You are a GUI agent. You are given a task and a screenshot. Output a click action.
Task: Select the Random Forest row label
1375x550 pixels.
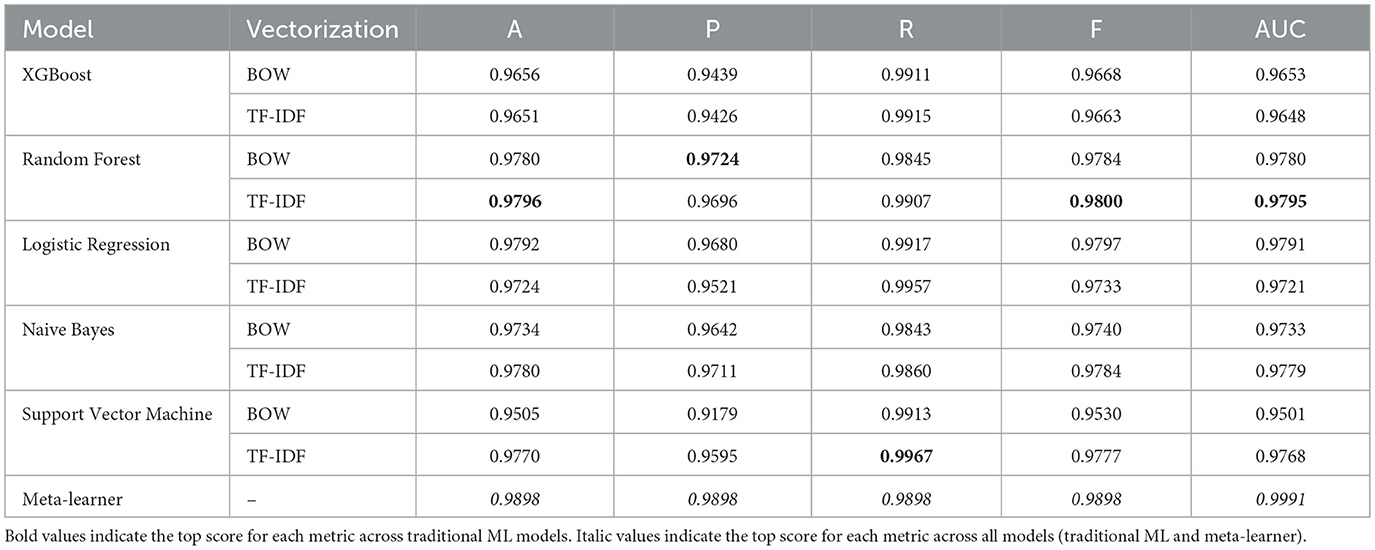pos(82,159)
